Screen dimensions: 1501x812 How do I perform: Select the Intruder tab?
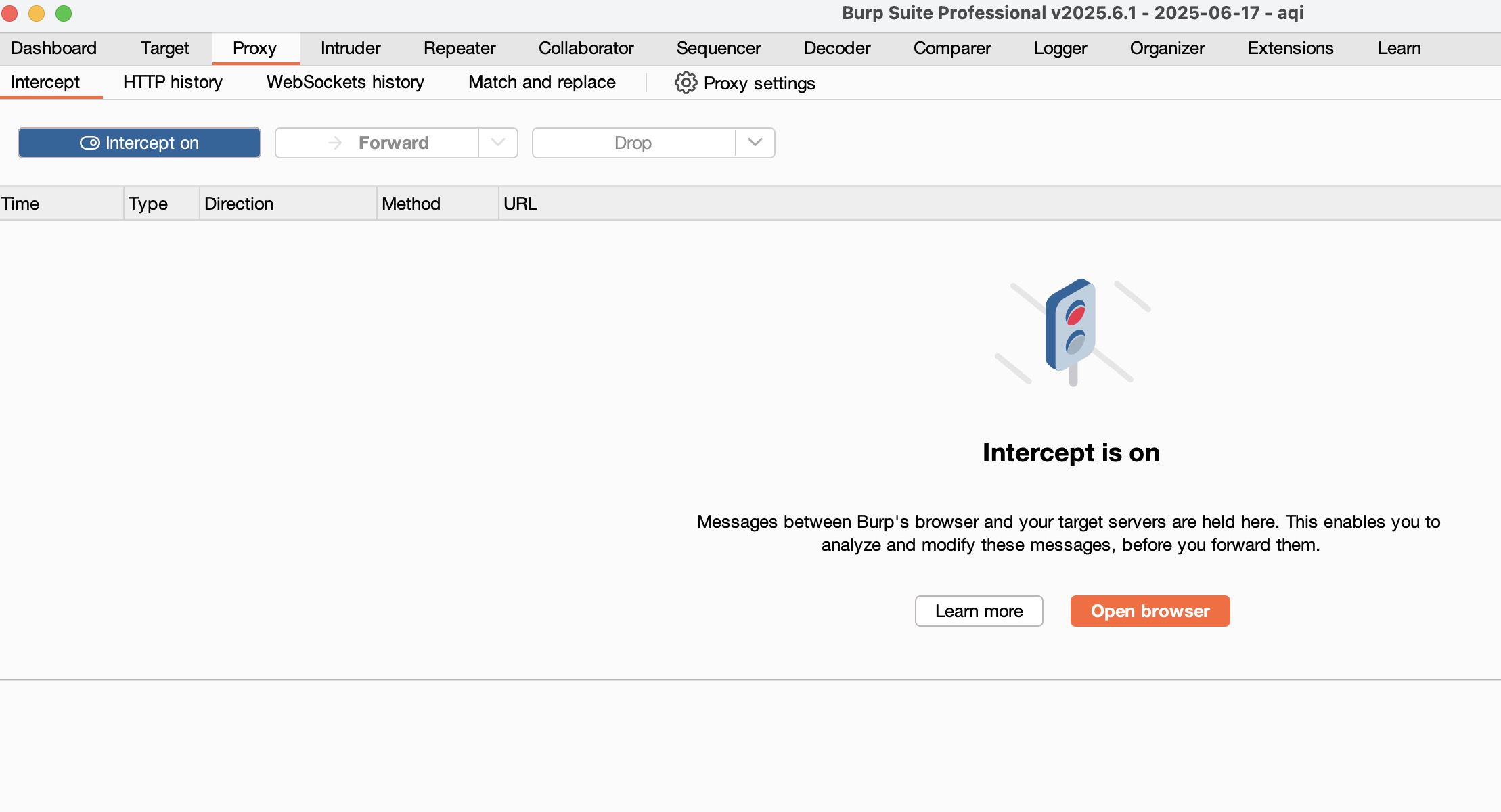(351, 49)
